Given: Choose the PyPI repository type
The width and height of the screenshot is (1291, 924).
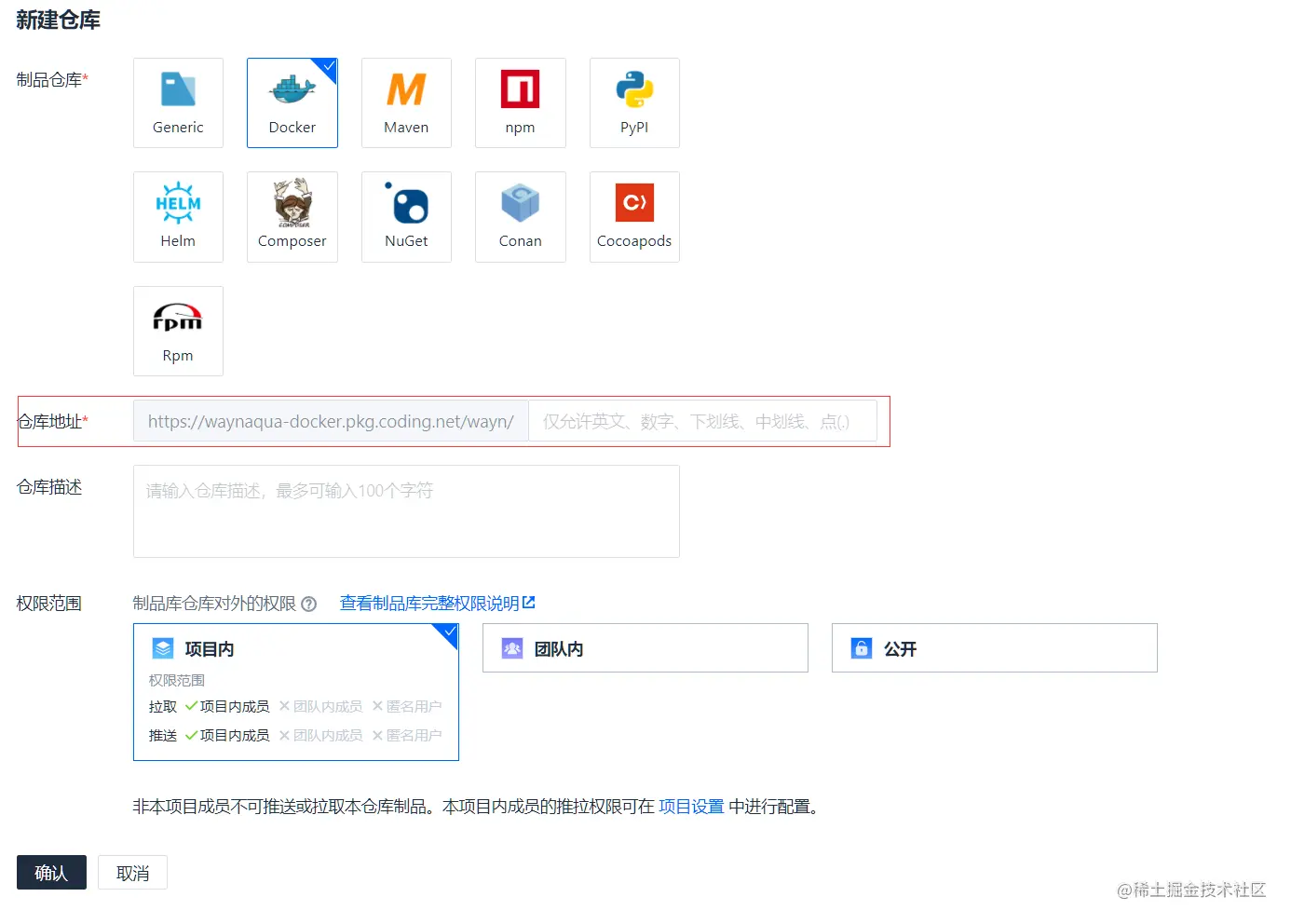Looking at the screenshot, I should click(x=633, y=102).
